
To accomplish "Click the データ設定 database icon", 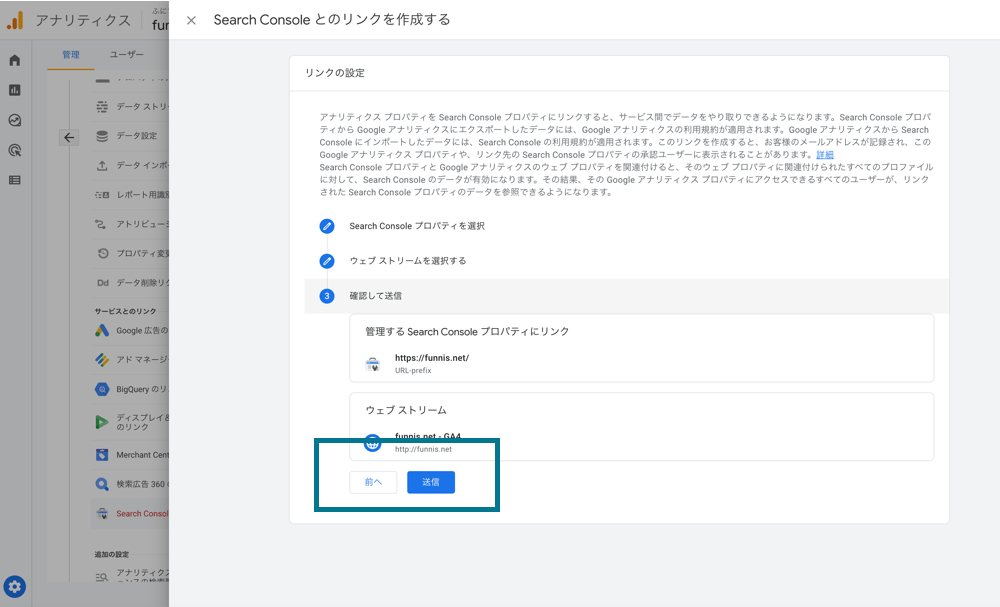I will pyautogui.click(x=102, y=136).
